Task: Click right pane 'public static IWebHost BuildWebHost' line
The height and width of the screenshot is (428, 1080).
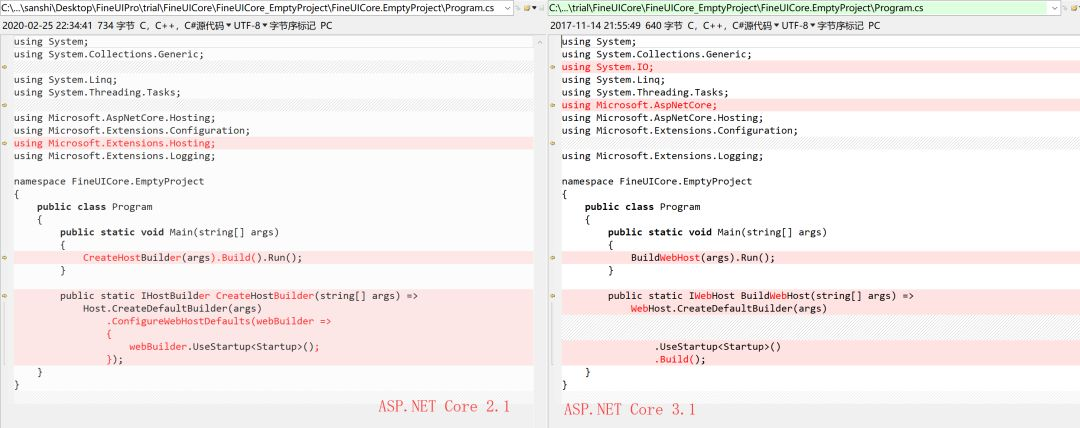Action: tap(761, 296)
